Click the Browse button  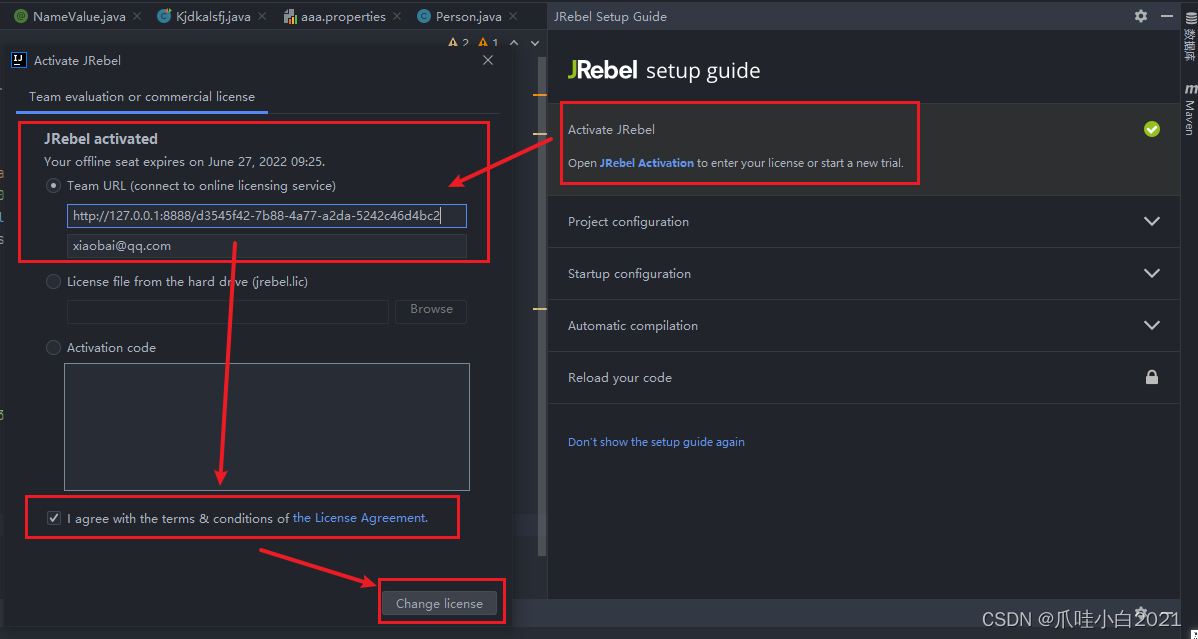click(431, 310)
